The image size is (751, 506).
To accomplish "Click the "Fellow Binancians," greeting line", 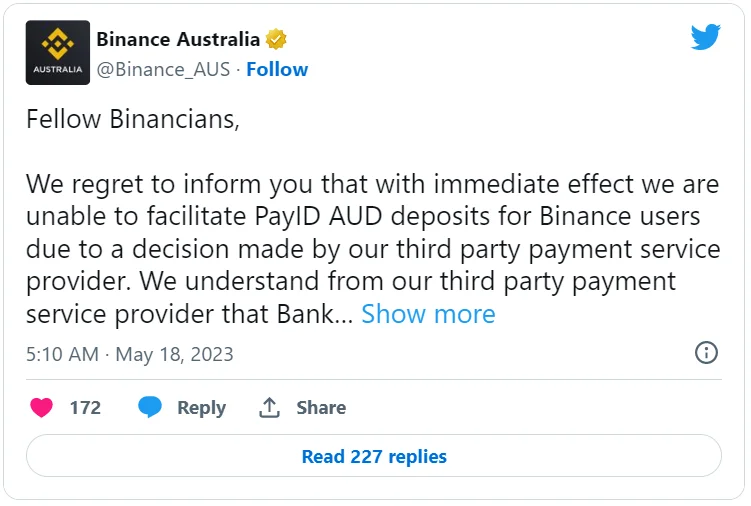I will pyautogui.click(x=133, y=119).
